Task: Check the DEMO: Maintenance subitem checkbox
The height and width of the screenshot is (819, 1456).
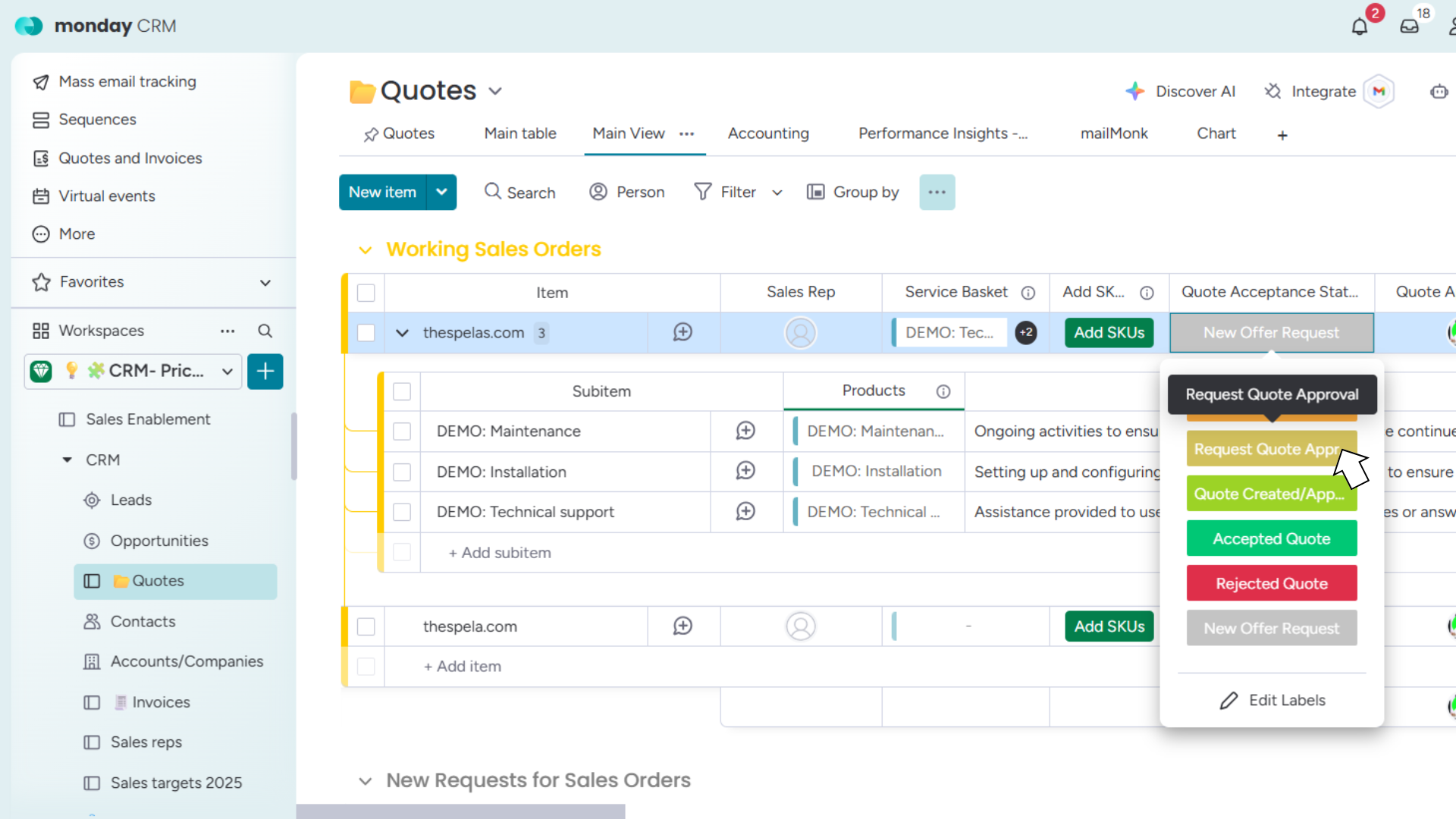Action: [x=402, y=431]
